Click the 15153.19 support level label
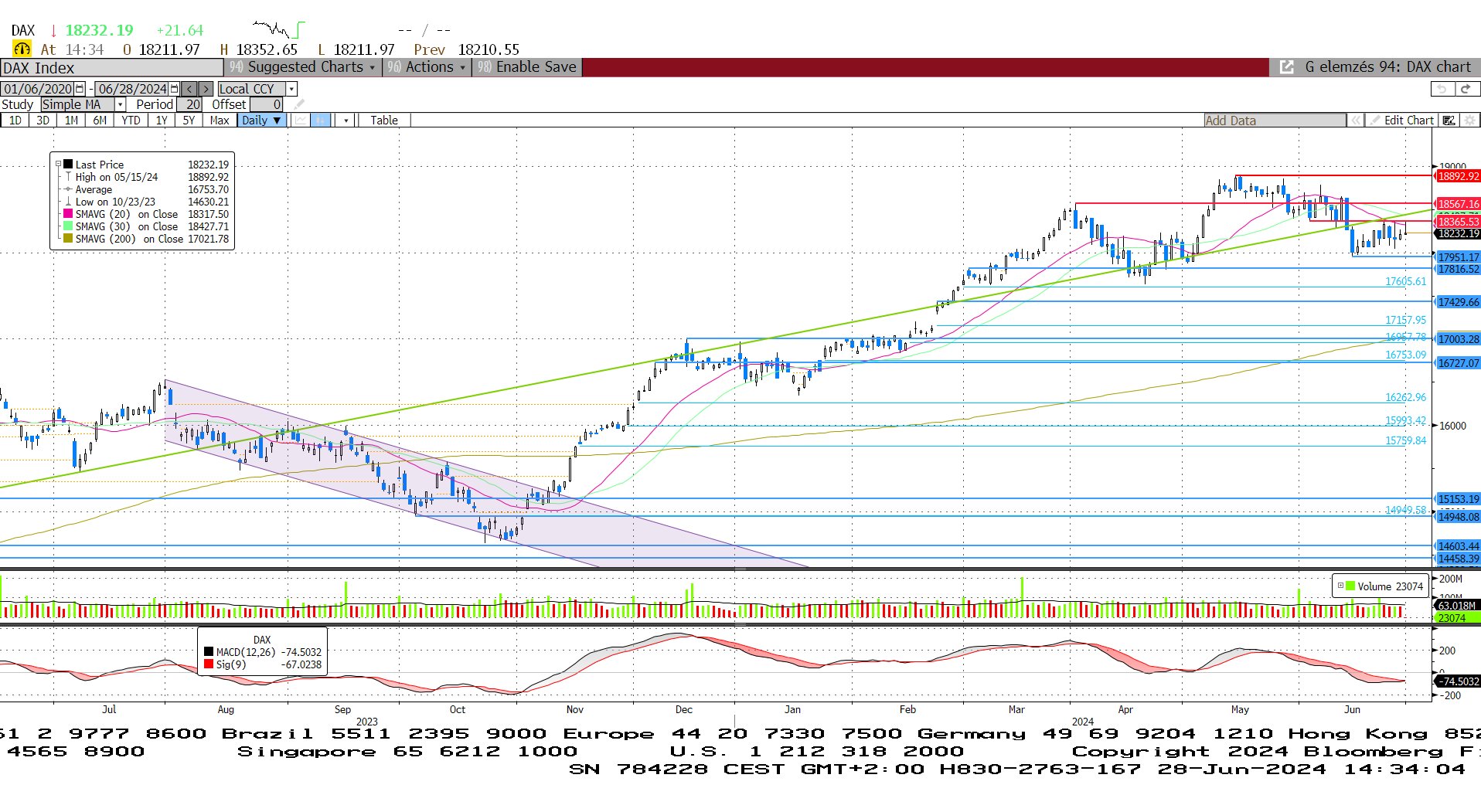The width and height of the screenshot is (1481, 812). 1458,499
